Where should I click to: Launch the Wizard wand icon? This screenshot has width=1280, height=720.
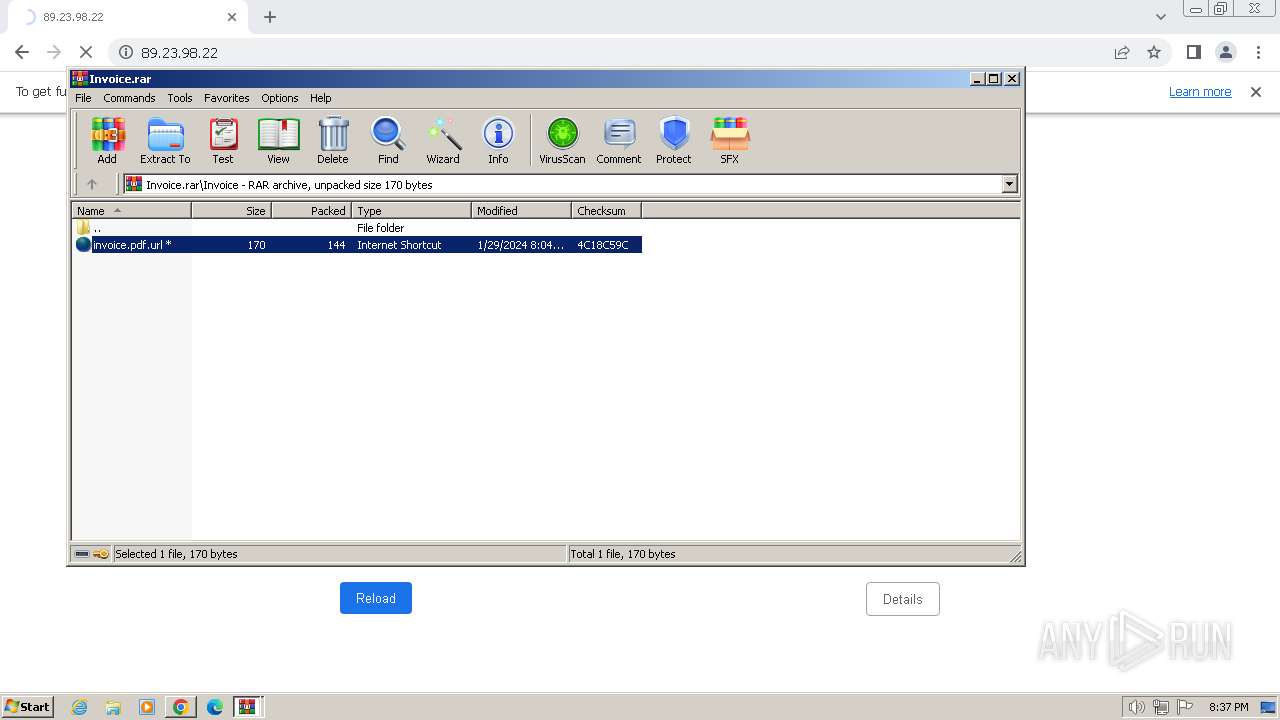pyautogui.click(x=443, y=140)
